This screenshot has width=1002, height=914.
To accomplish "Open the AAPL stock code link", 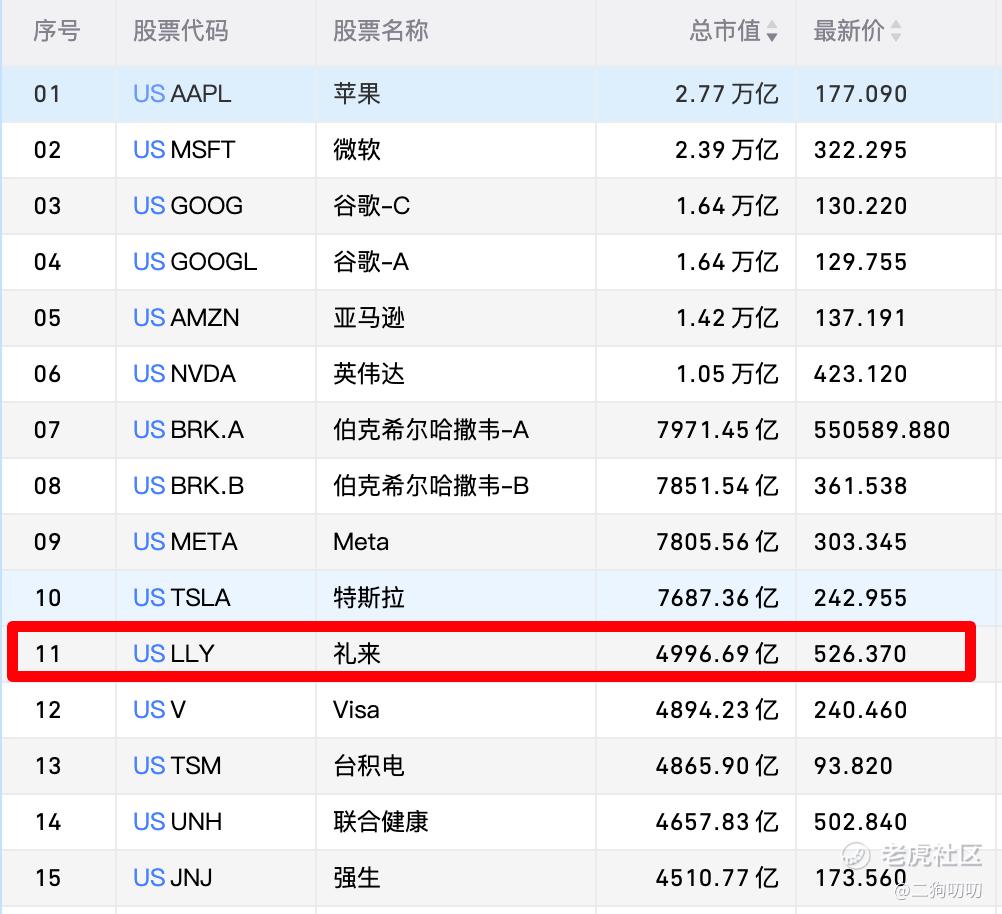I will 182,93.
